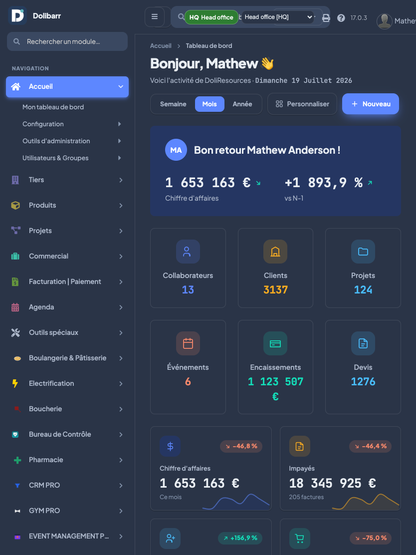Click the Tableau de bord breadcrumb
Image resolution: width=416 pixels, height=555 pixels.
click(x=209, y=46)
